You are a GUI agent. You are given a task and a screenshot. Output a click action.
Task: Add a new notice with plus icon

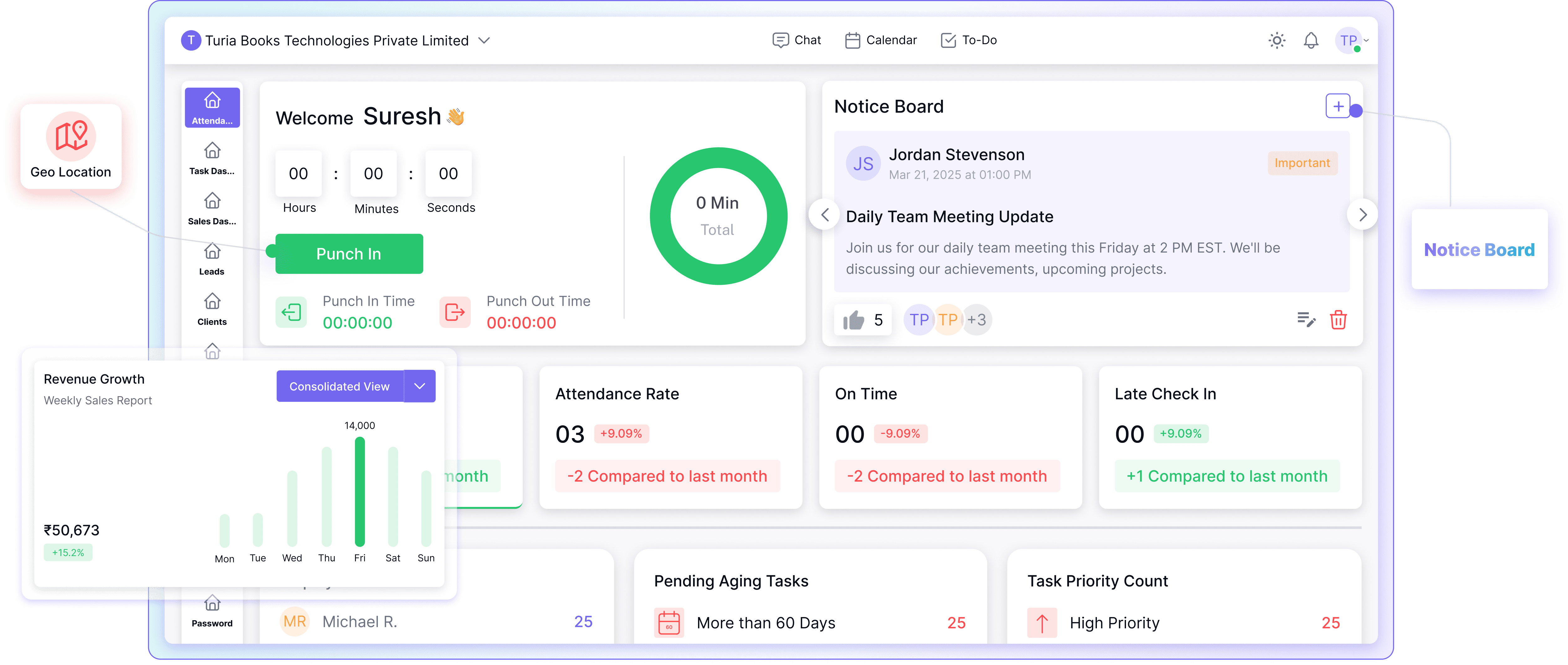click(1337, 106)
